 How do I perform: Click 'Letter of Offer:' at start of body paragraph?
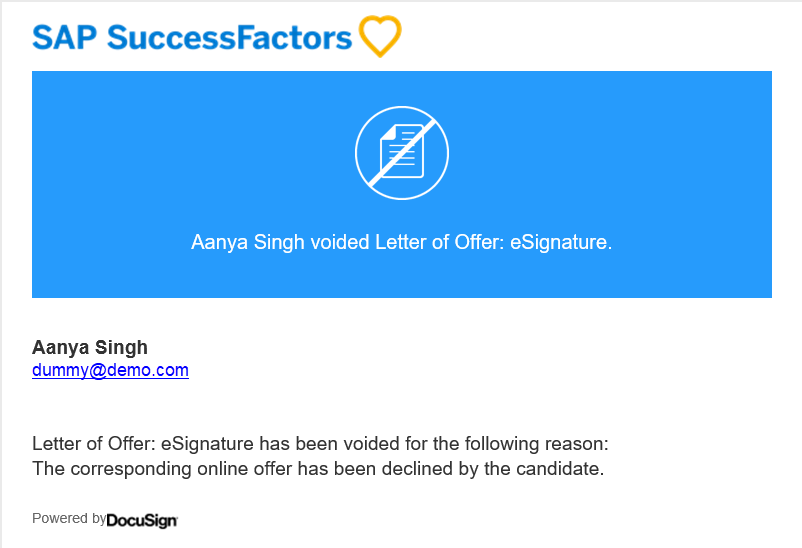[94, 444]
